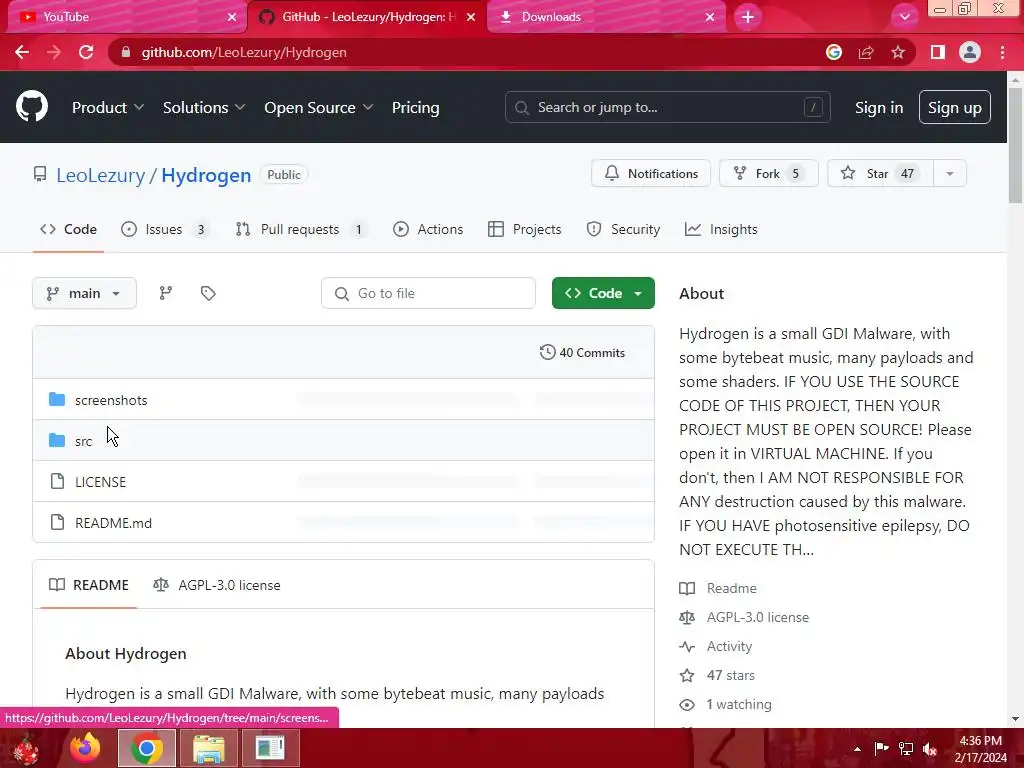Open the README.md file
This screenshot has width=1024, height=768.
(114, 523)
